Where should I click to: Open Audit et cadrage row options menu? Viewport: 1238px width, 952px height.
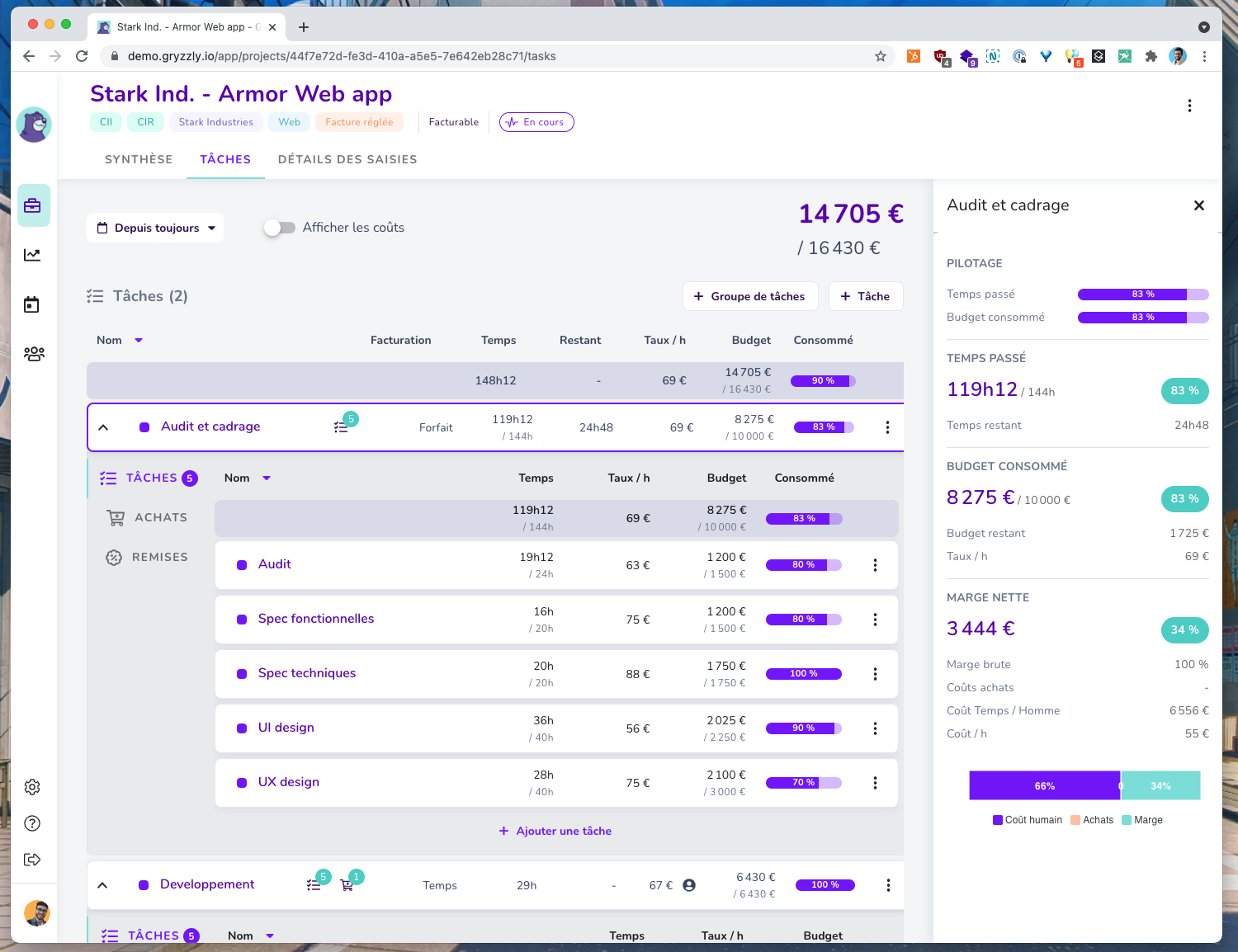click(x=887, y=427)
